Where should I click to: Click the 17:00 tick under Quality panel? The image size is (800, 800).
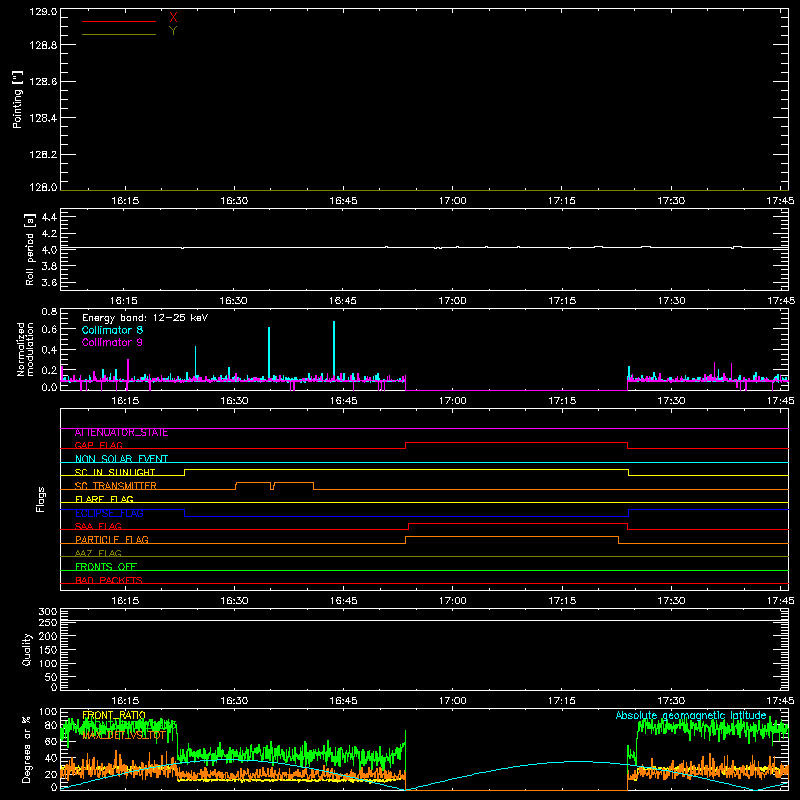pos(453,701)
